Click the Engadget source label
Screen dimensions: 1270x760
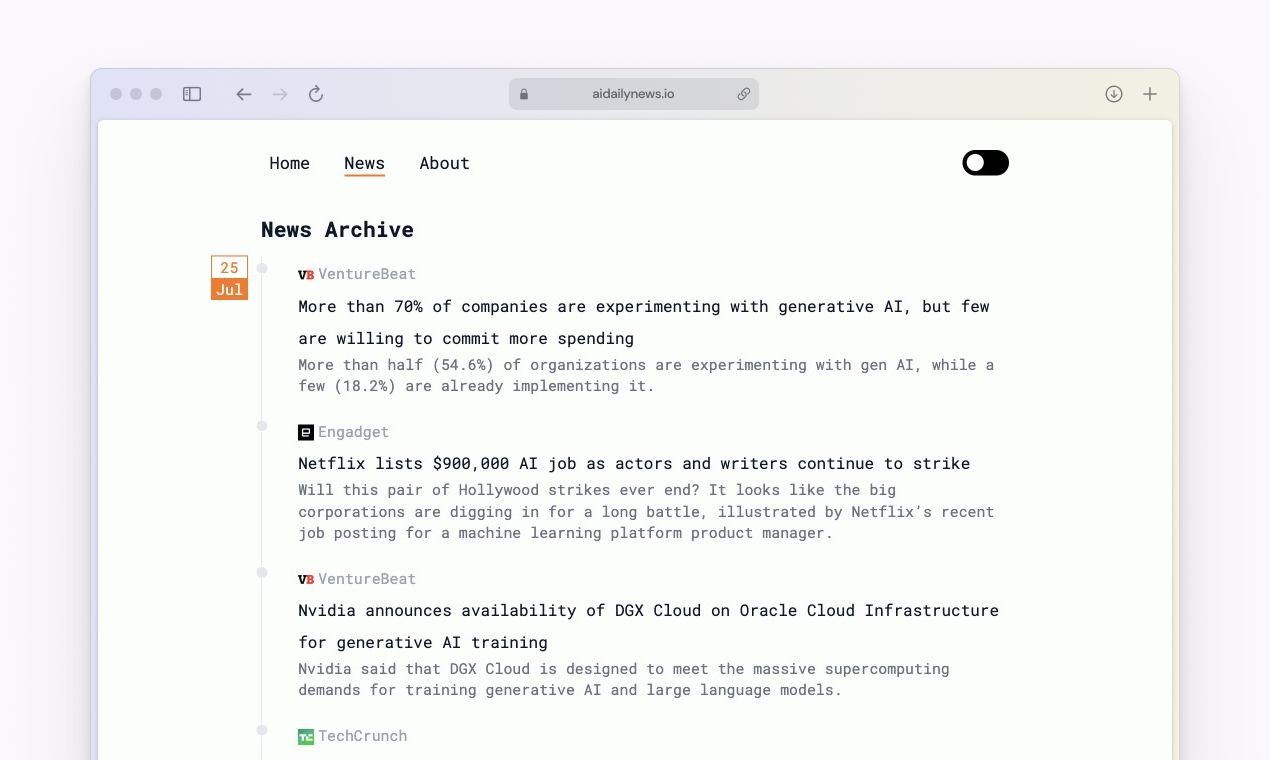click(x=353, y=432)
